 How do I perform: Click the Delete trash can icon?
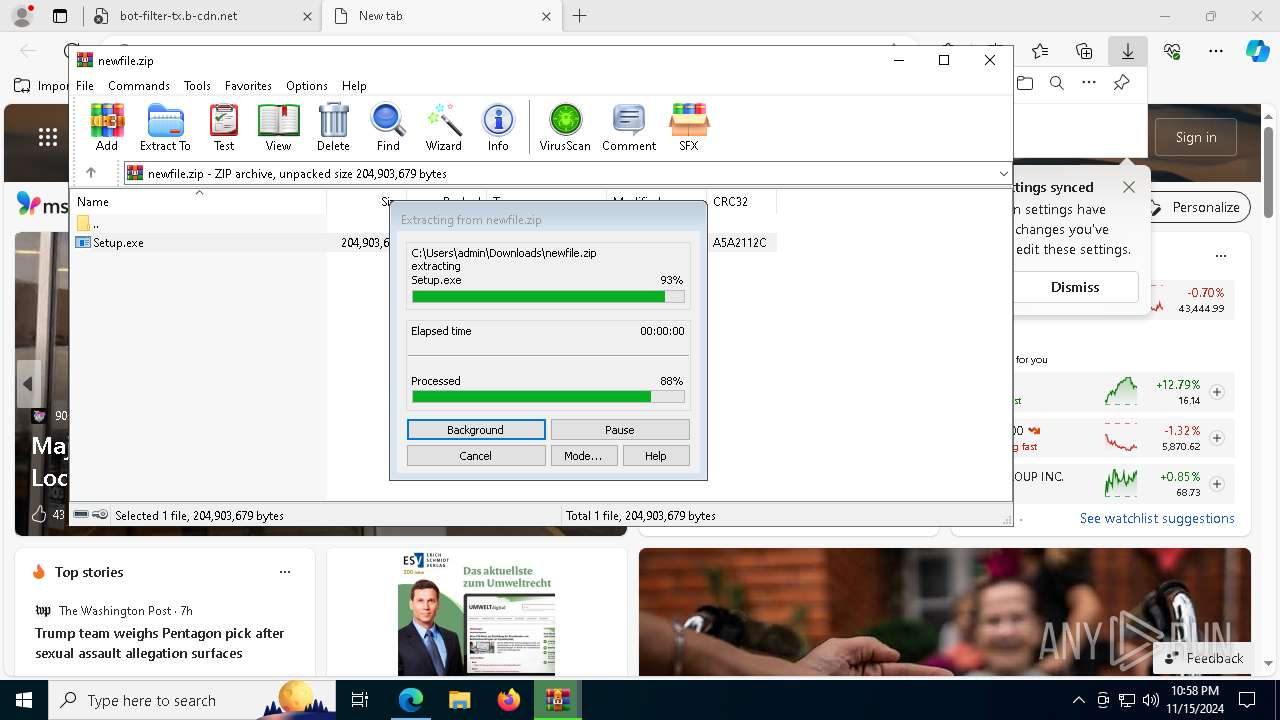[333, 127]
